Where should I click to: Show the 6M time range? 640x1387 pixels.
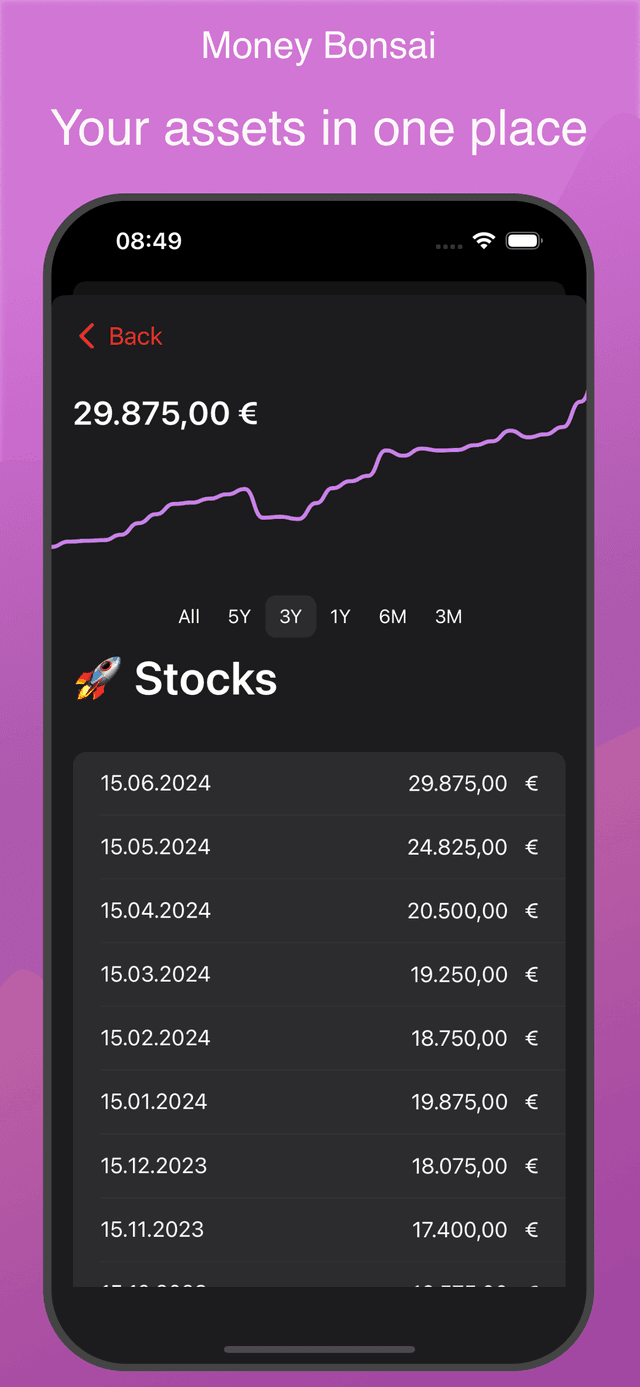(x=392, y=617)
